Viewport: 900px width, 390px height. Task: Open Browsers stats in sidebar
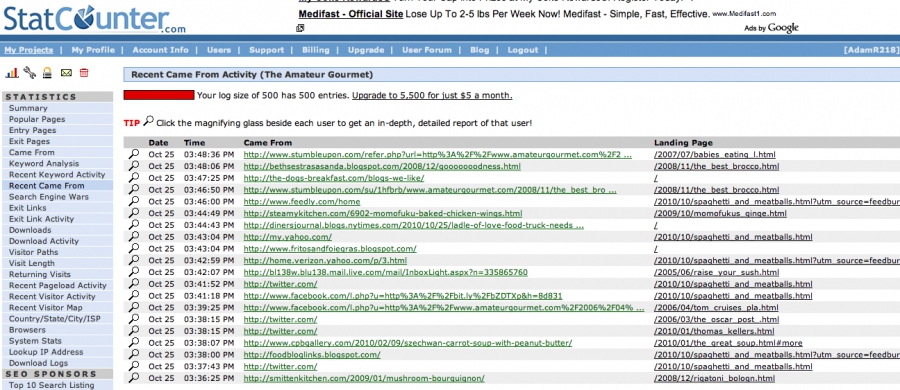[27, 329]
